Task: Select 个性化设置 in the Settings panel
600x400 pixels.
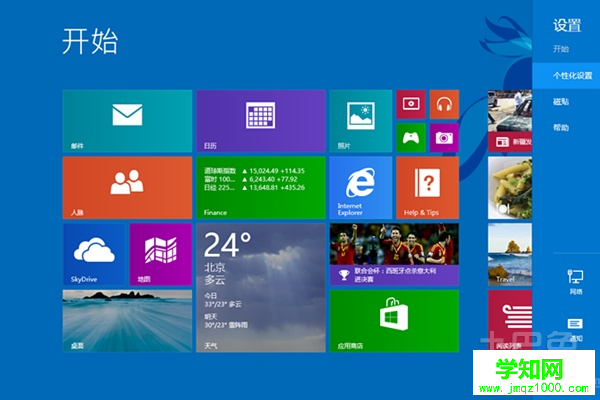Action: coord(566,75)
